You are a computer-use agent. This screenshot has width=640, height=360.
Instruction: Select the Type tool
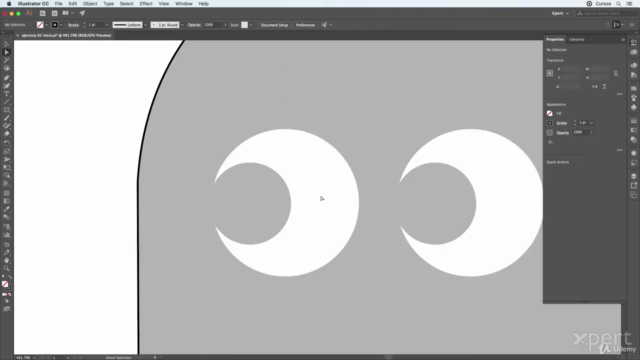point(7,94)
